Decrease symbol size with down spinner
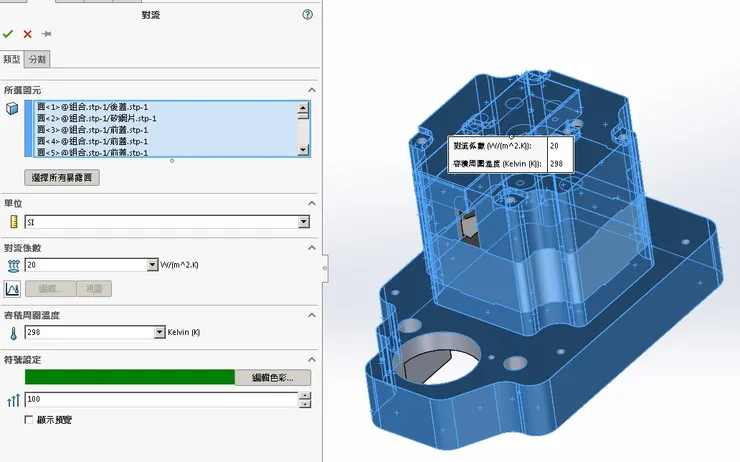740x462 pixels. pyautogui.click(x=305, y=403)
